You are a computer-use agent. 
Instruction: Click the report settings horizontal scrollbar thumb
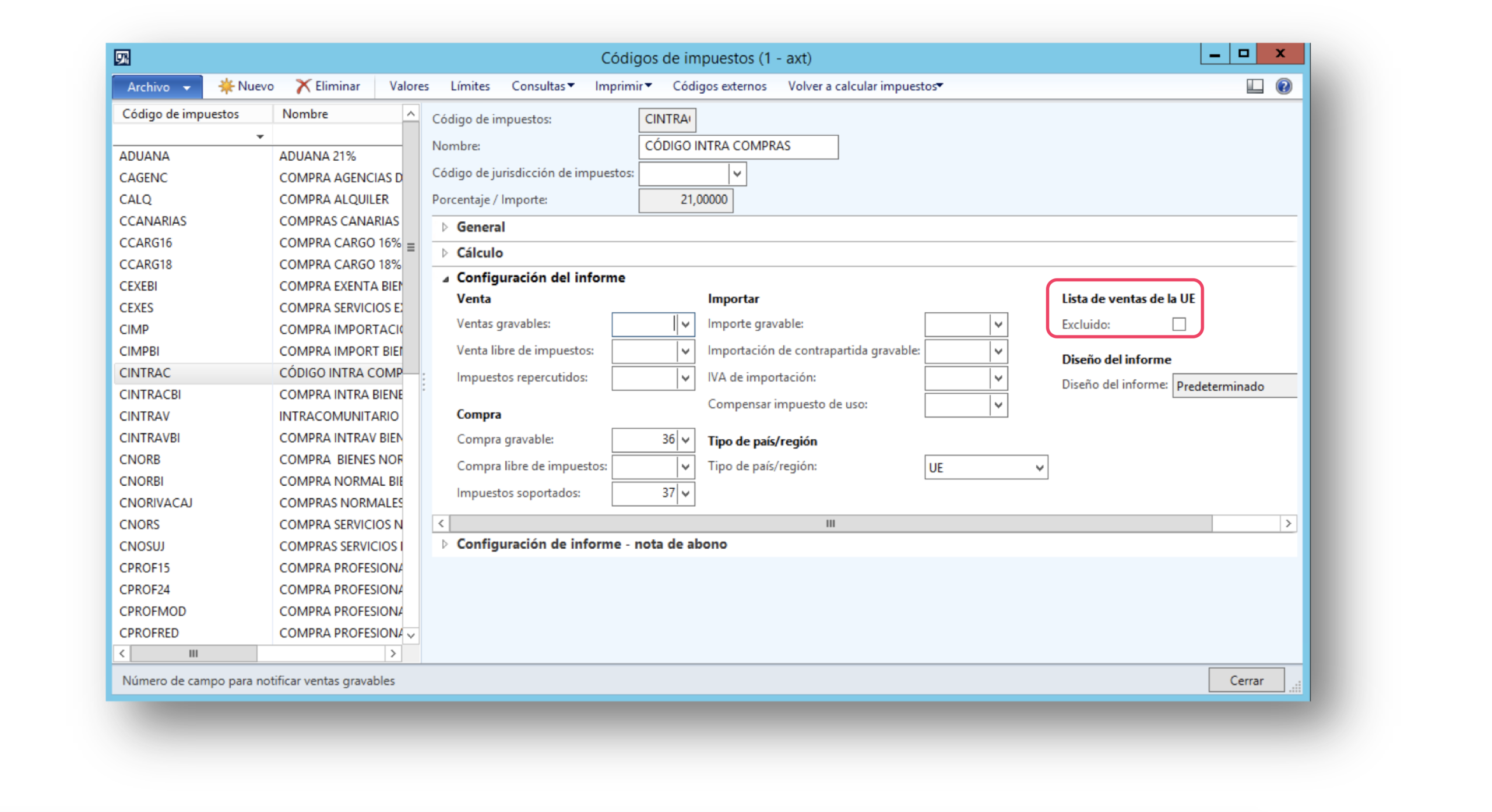point(830,523)
